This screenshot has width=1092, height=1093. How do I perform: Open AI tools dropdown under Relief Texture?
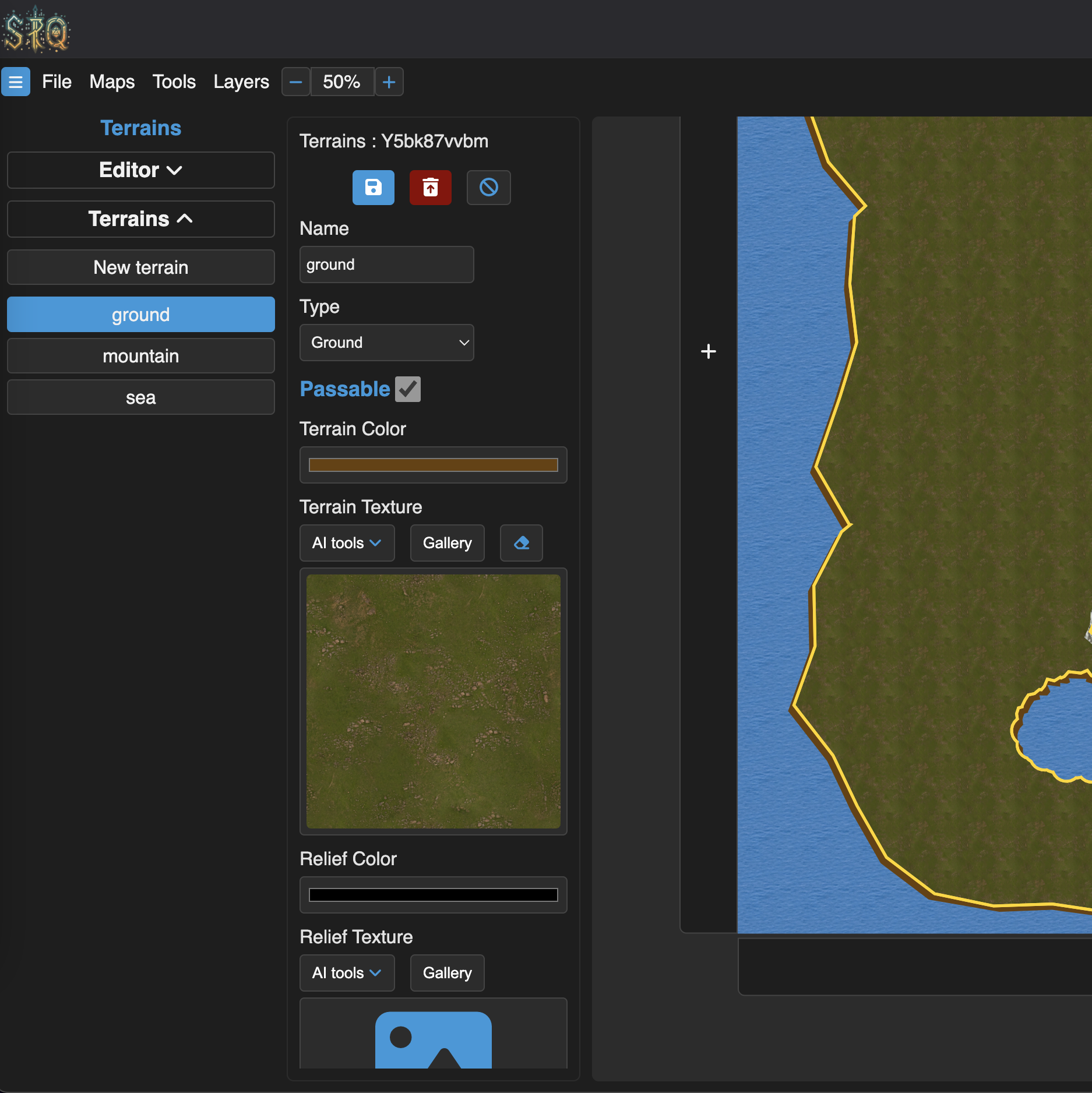347,973
